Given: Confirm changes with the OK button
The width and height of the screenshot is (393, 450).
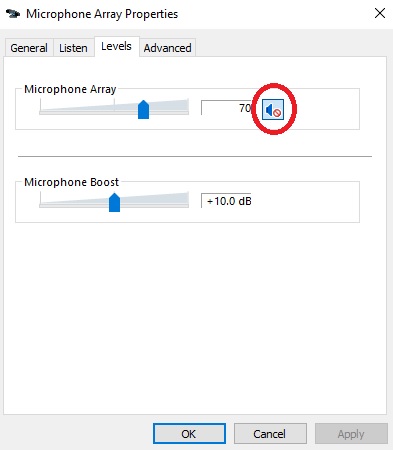Looking at the screenshot, I should (189, 434).
